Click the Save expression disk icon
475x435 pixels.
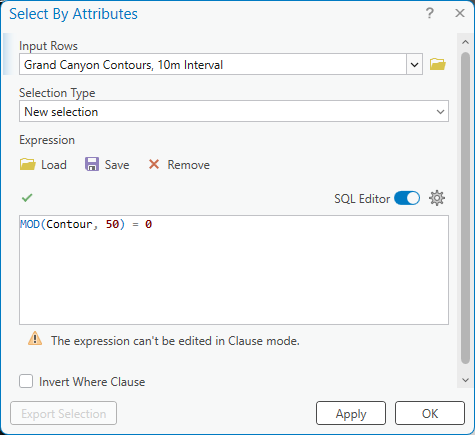92,164
